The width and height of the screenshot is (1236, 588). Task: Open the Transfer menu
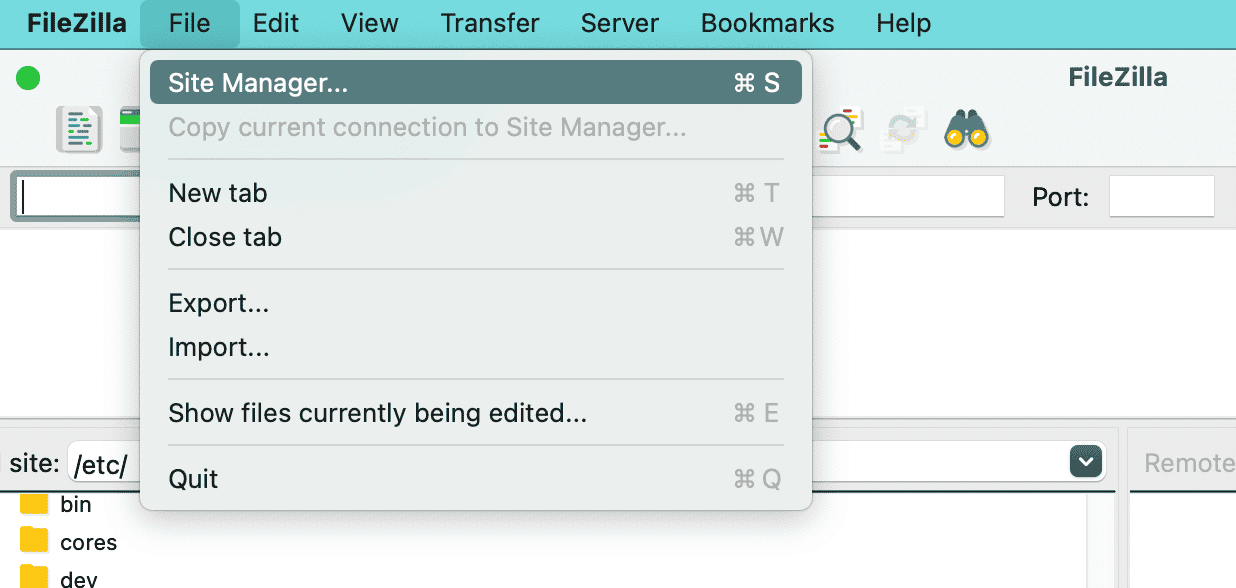[489, 22]
